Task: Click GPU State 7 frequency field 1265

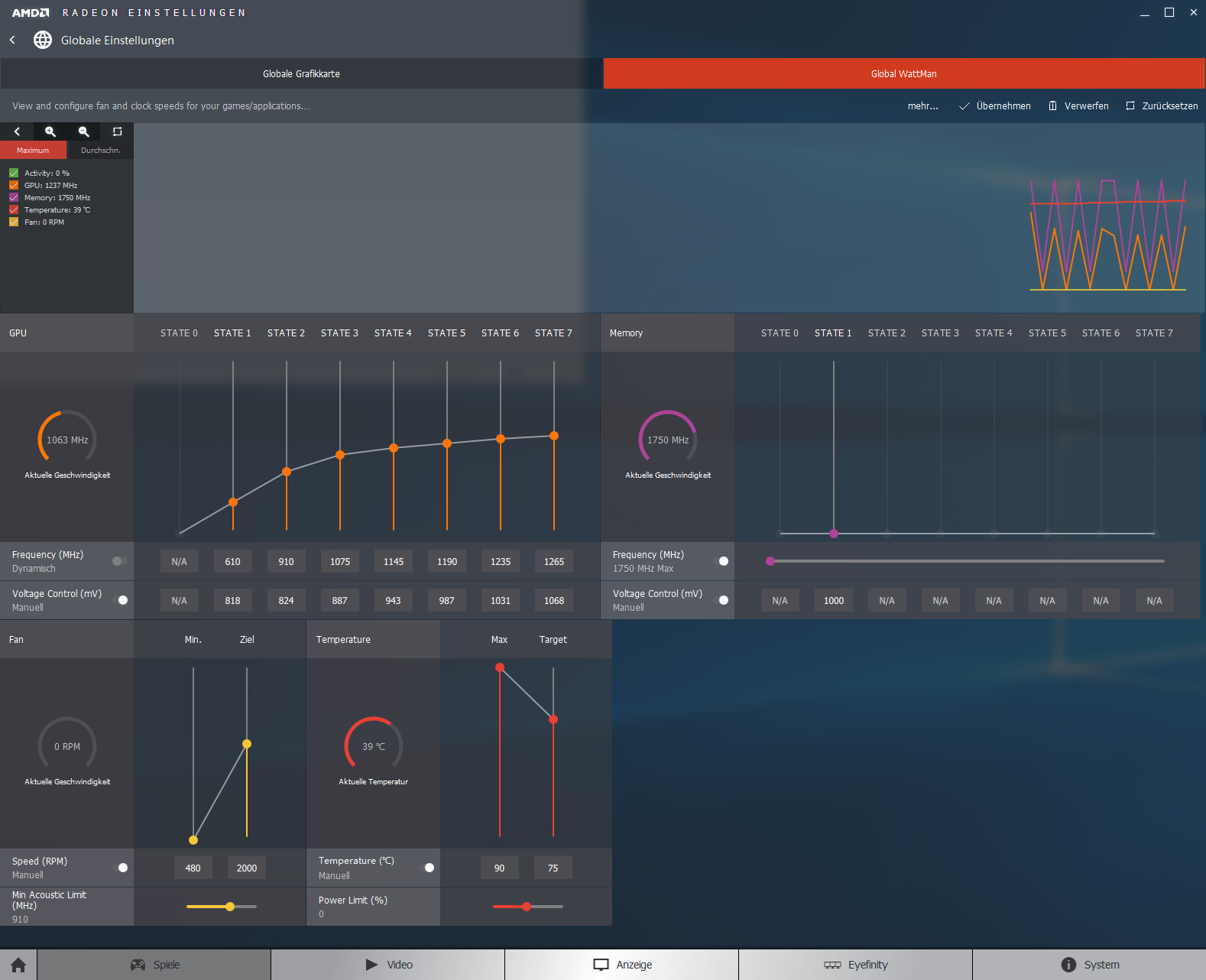Action: (x=554, y=561)
